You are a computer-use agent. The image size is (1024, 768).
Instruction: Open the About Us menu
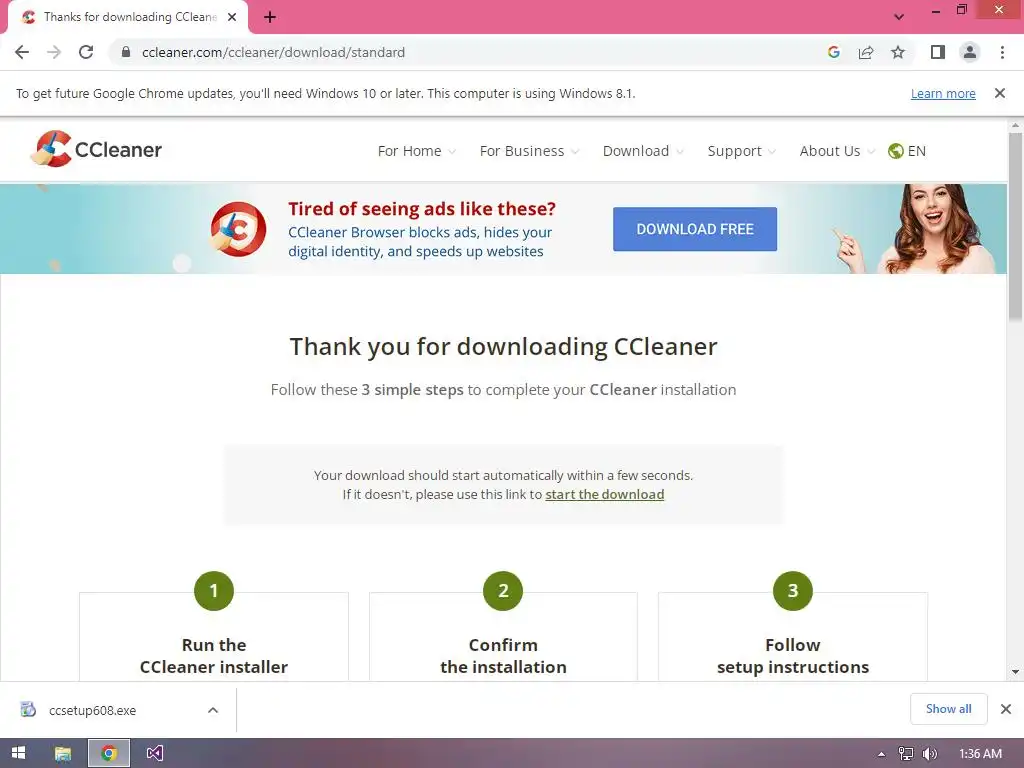tap(837, 151)
